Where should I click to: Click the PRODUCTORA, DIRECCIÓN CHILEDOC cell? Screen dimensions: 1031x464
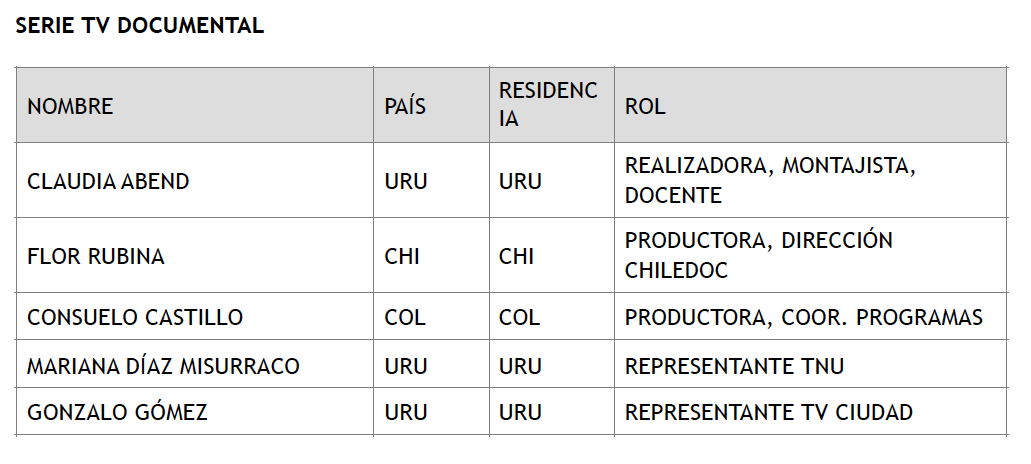point(810,256)
